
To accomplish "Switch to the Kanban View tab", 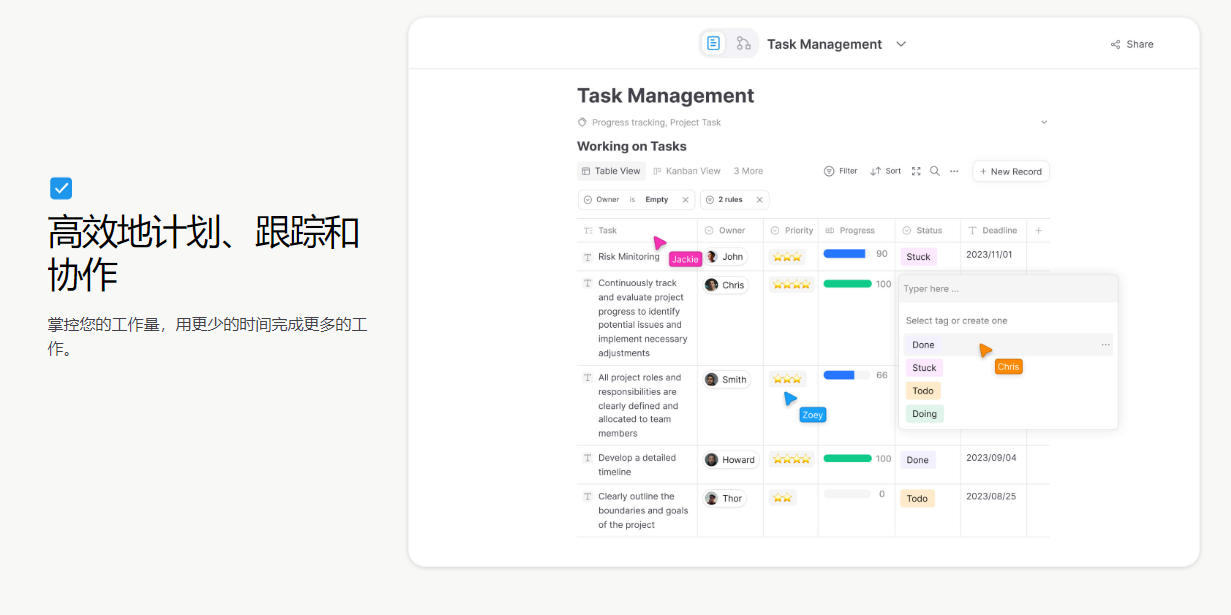I will tap(687, 171).
